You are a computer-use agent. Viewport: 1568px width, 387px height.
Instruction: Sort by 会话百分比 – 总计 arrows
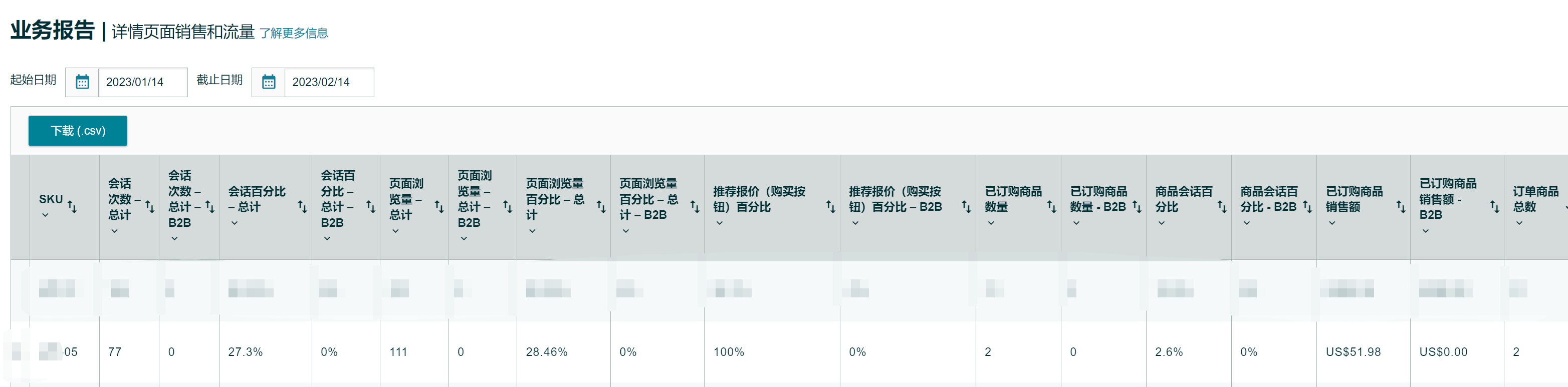point(303,207)
